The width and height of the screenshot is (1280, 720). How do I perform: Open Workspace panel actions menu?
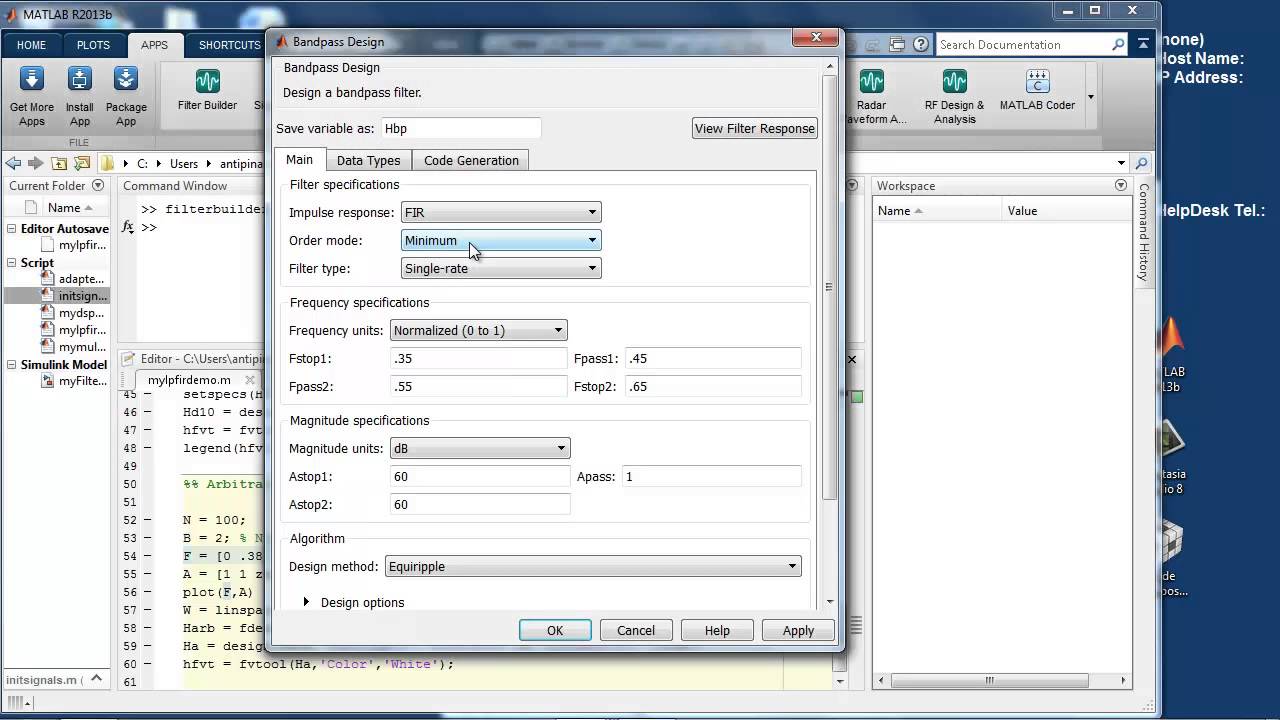point(1121,185)
